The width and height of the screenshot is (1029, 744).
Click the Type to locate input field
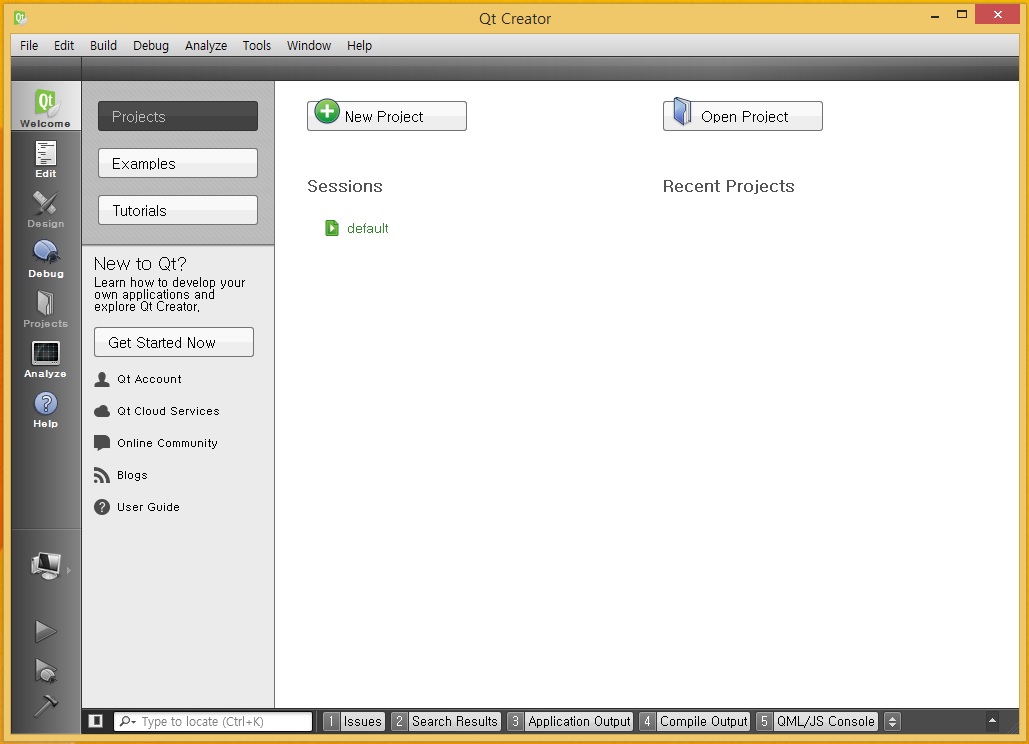tap(230, 721)
